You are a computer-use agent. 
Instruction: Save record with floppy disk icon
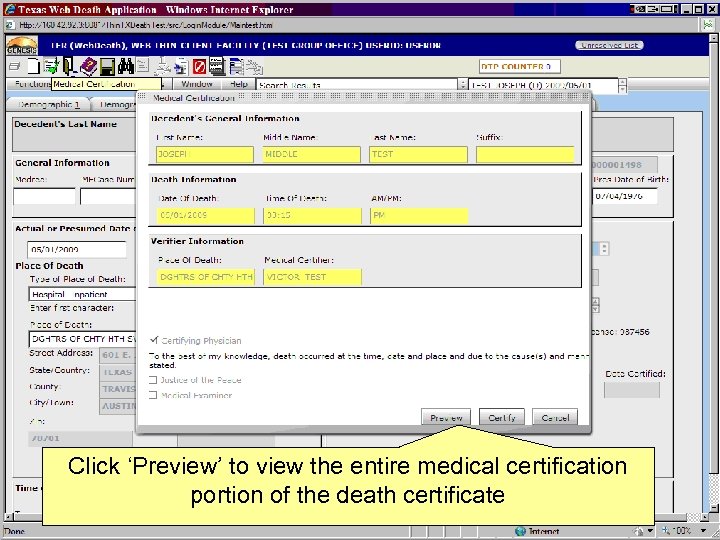107,67
